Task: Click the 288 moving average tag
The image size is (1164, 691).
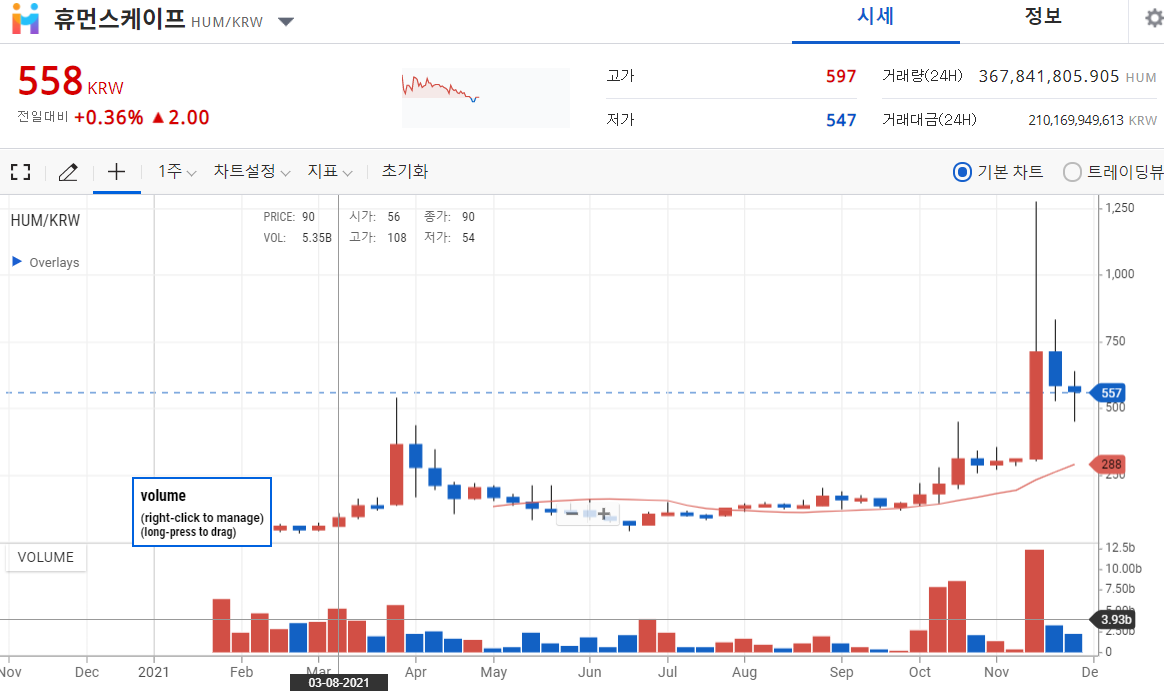Action: point(1109,465)
